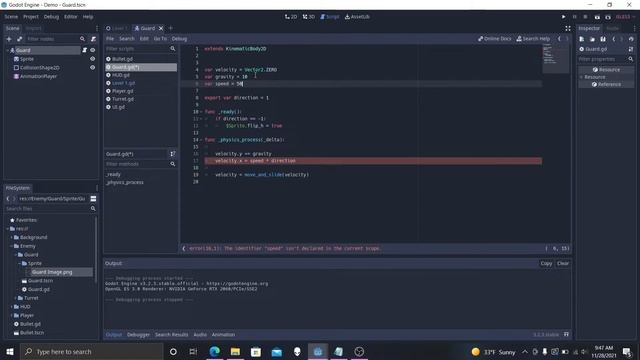640x360 pixels.
Task: Instance a child scene with the link icon
Action: (x=20, y=39)
